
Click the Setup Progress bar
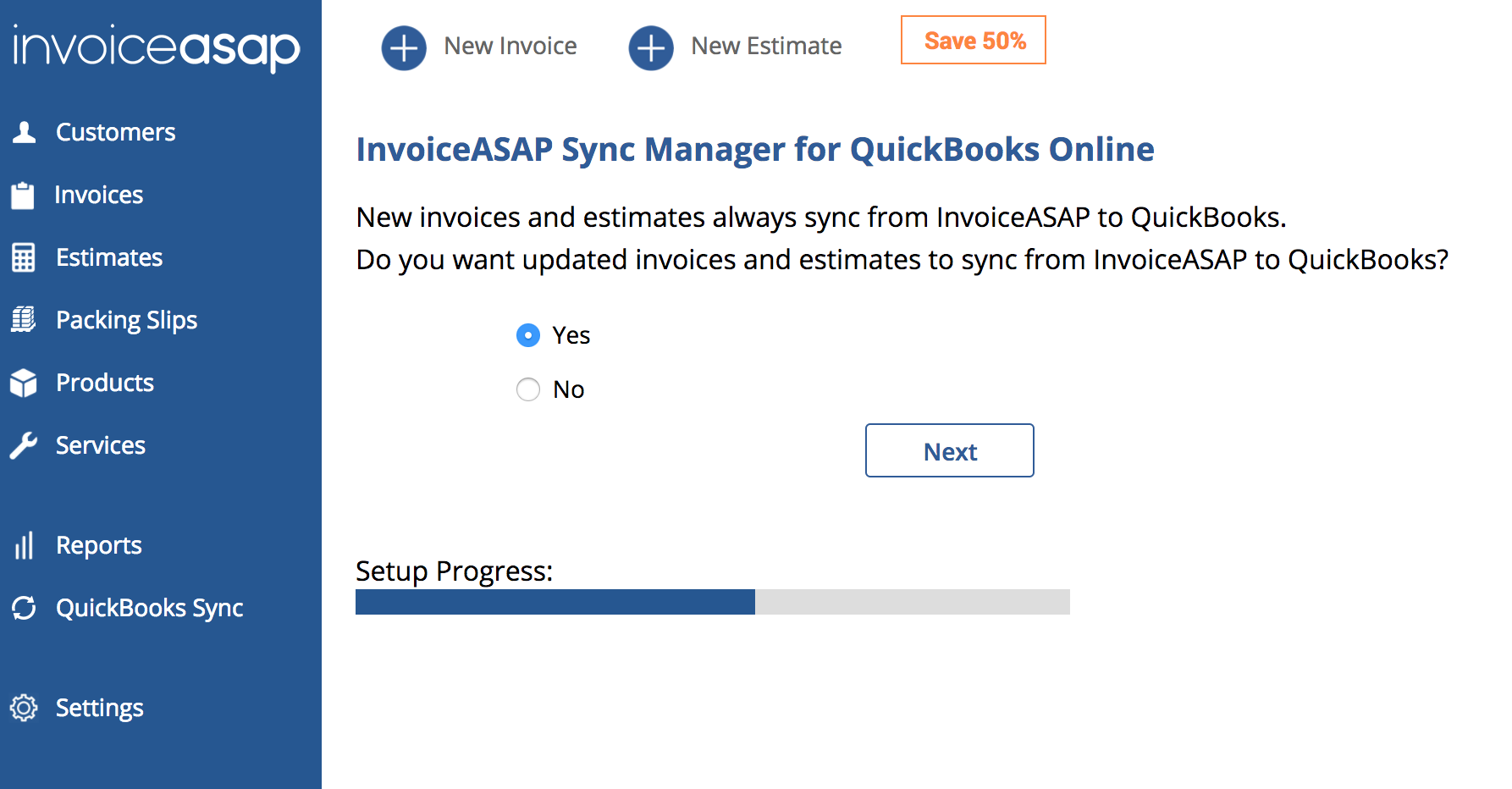713,602
